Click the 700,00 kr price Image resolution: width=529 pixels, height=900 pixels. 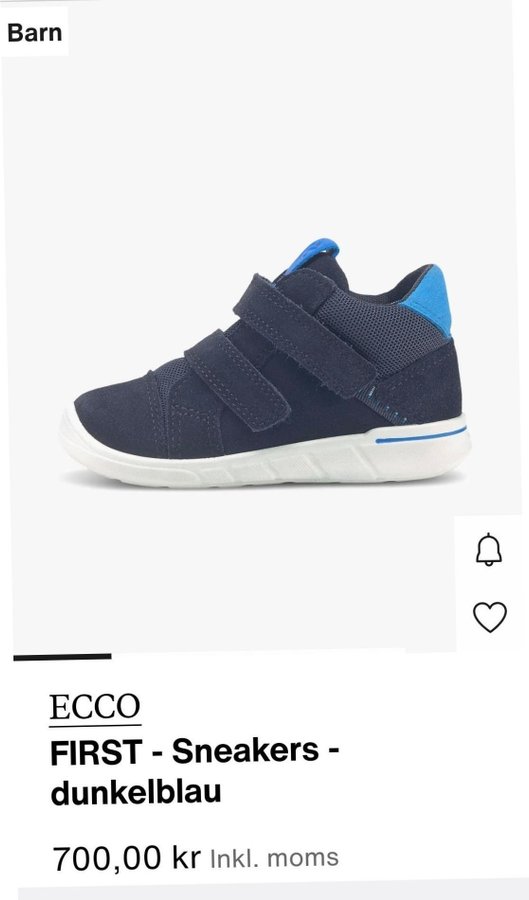click(x=126, y=858)
